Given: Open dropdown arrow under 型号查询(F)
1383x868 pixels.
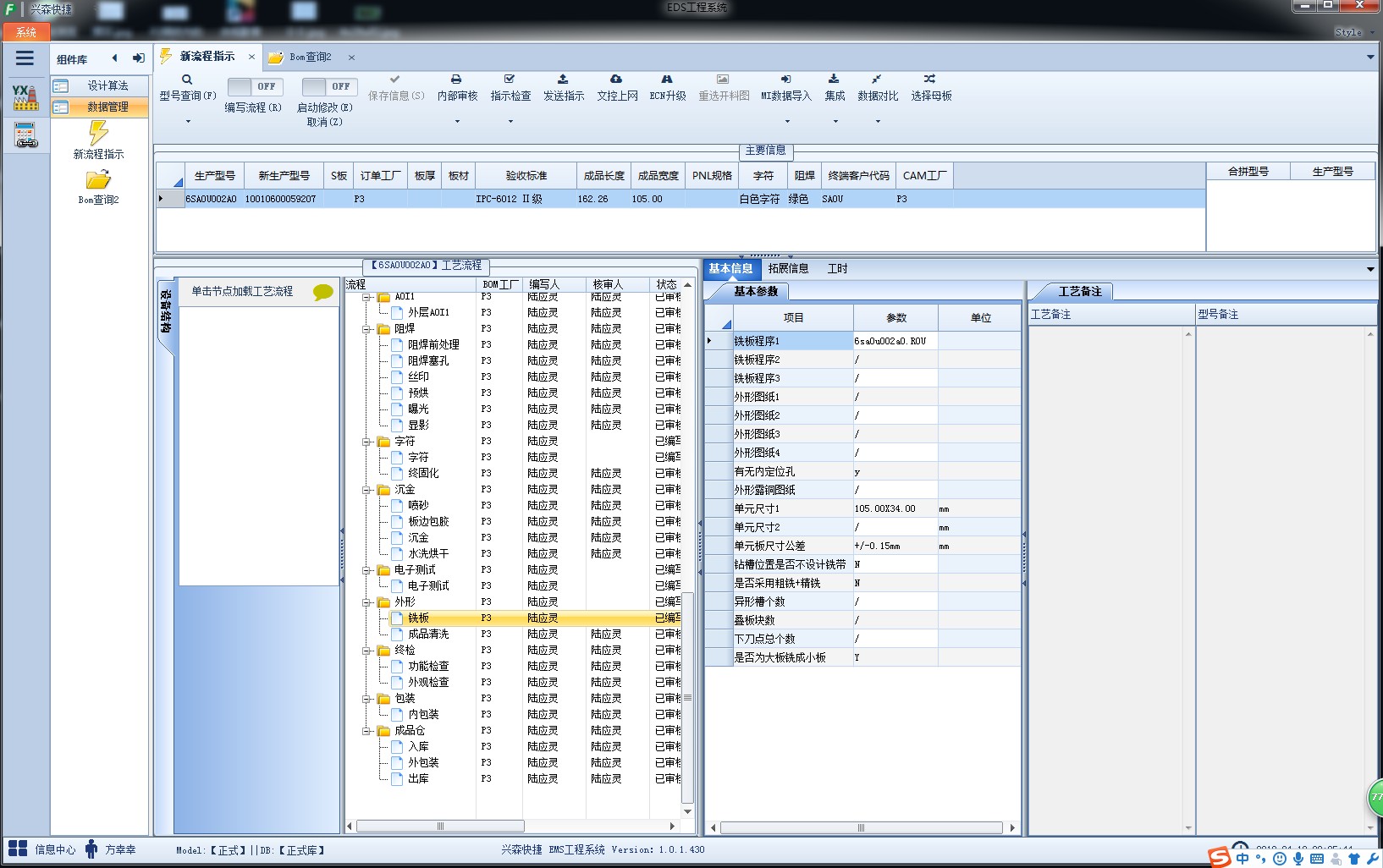Looking at the screenshot, I should (188, 122).
